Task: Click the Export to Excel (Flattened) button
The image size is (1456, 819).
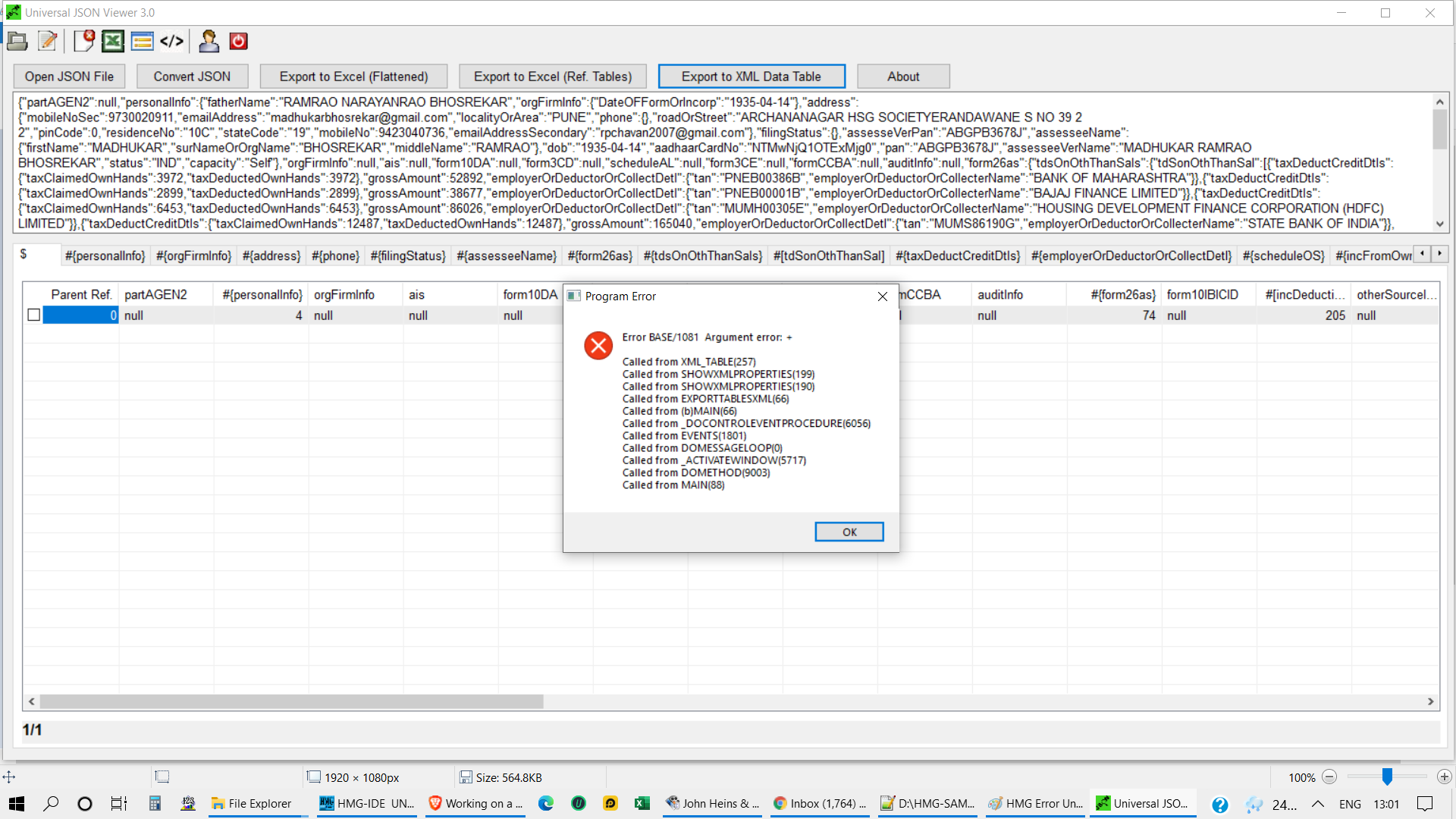Action: click(353, 77)
